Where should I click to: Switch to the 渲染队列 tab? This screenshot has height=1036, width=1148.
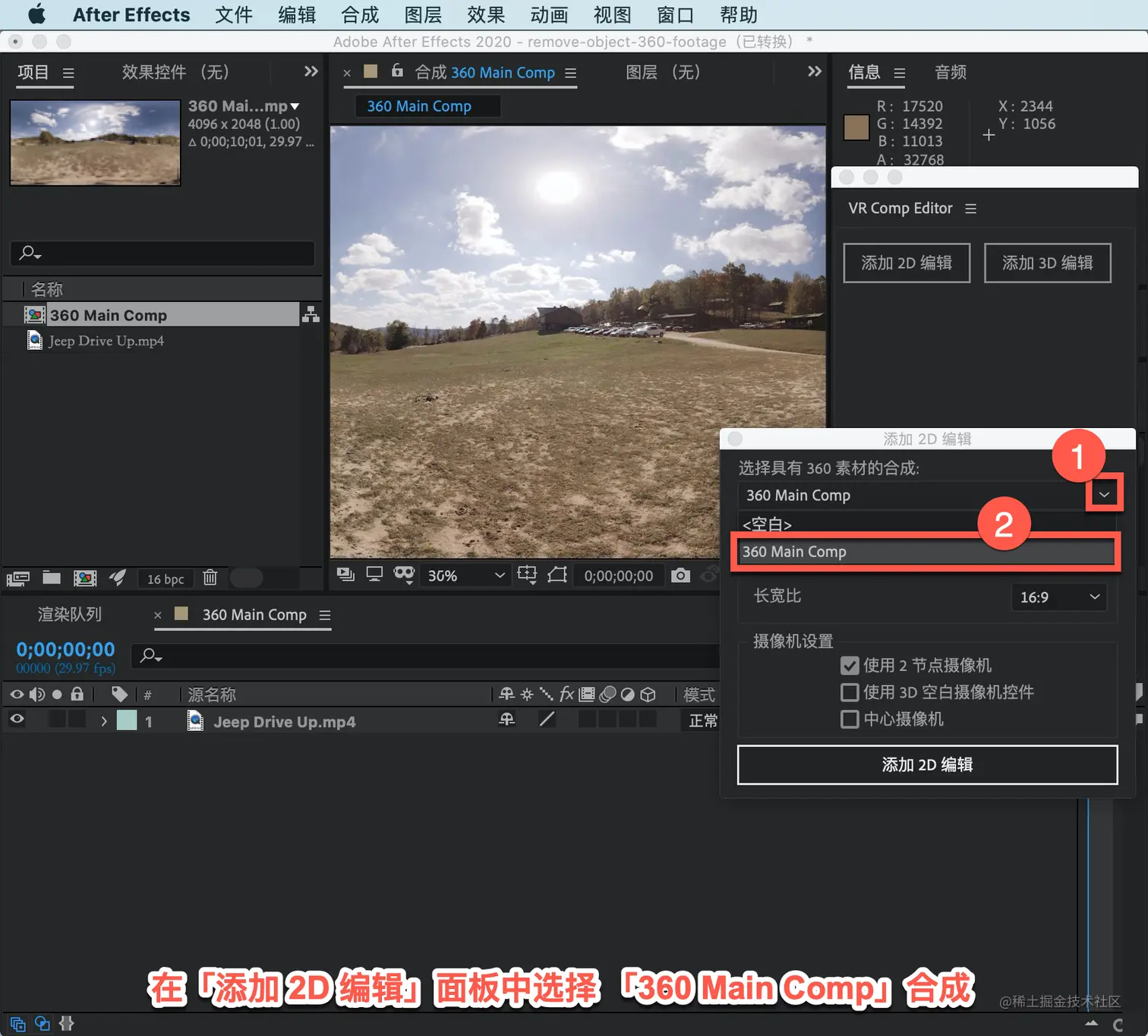click(x=70, y=614)
